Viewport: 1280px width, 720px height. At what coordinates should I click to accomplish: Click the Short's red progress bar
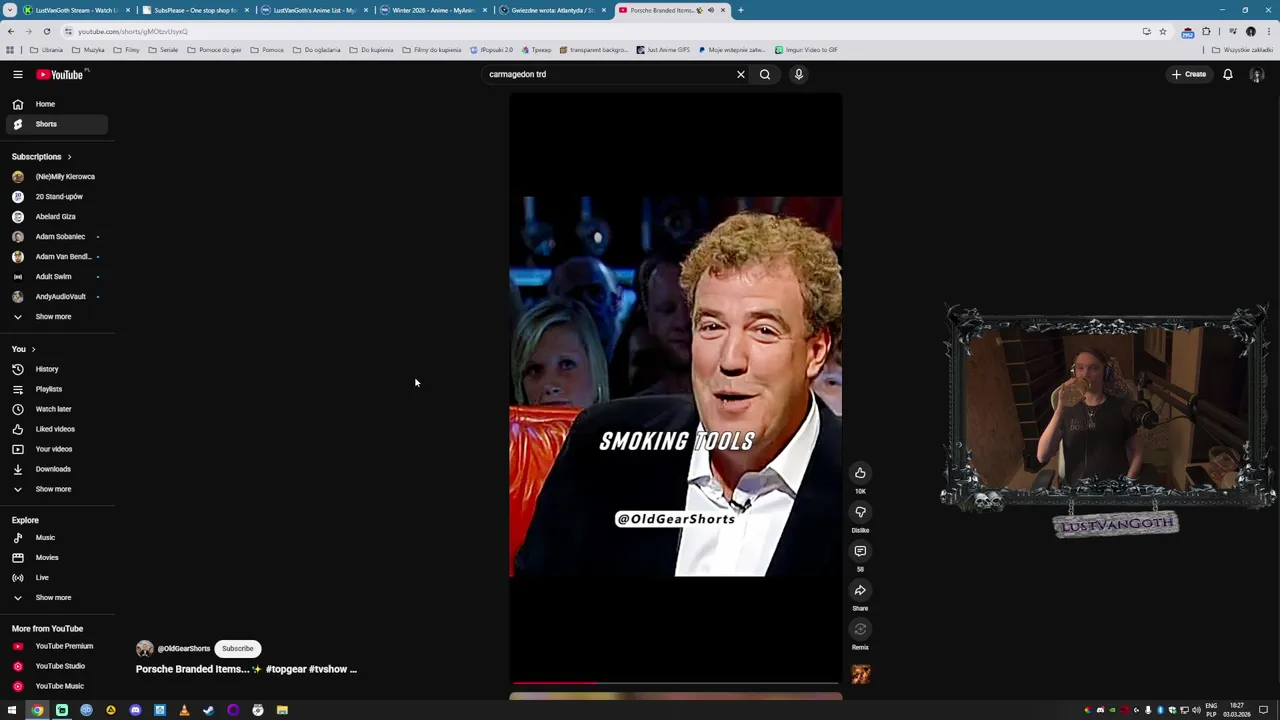point(675,683)
